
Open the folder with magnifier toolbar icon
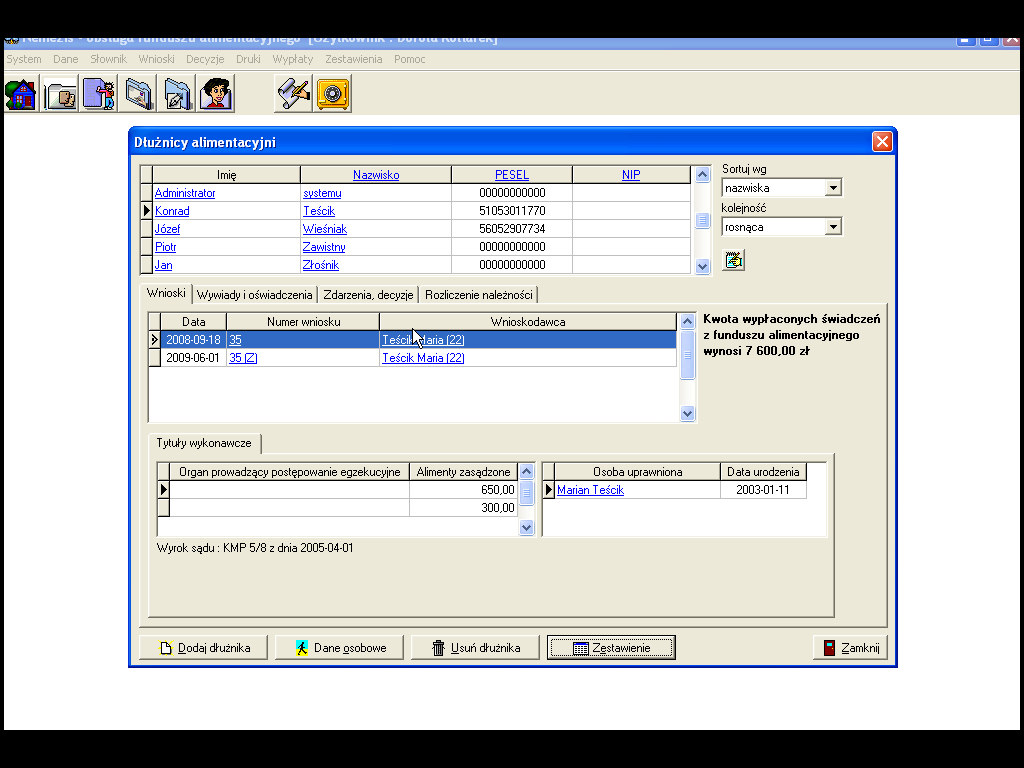[x=138, y=94]
